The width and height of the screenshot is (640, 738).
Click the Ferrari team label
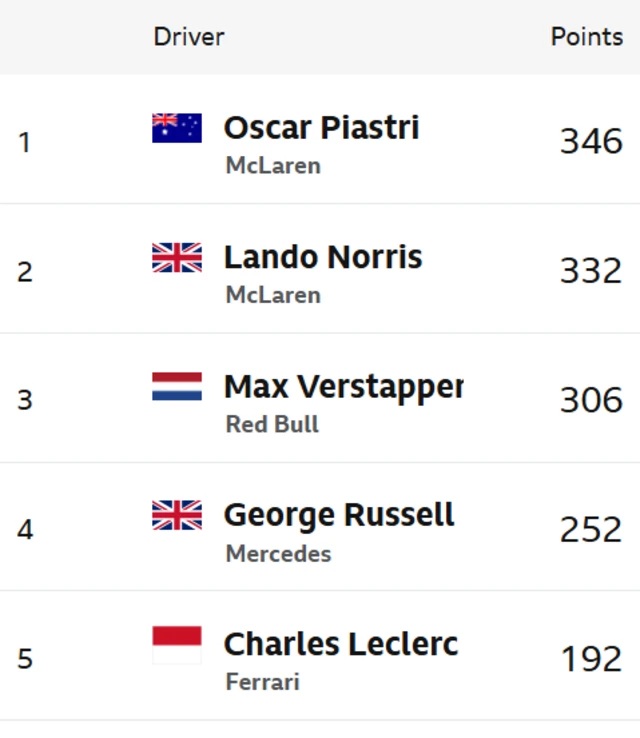click(x=262, y=682)
